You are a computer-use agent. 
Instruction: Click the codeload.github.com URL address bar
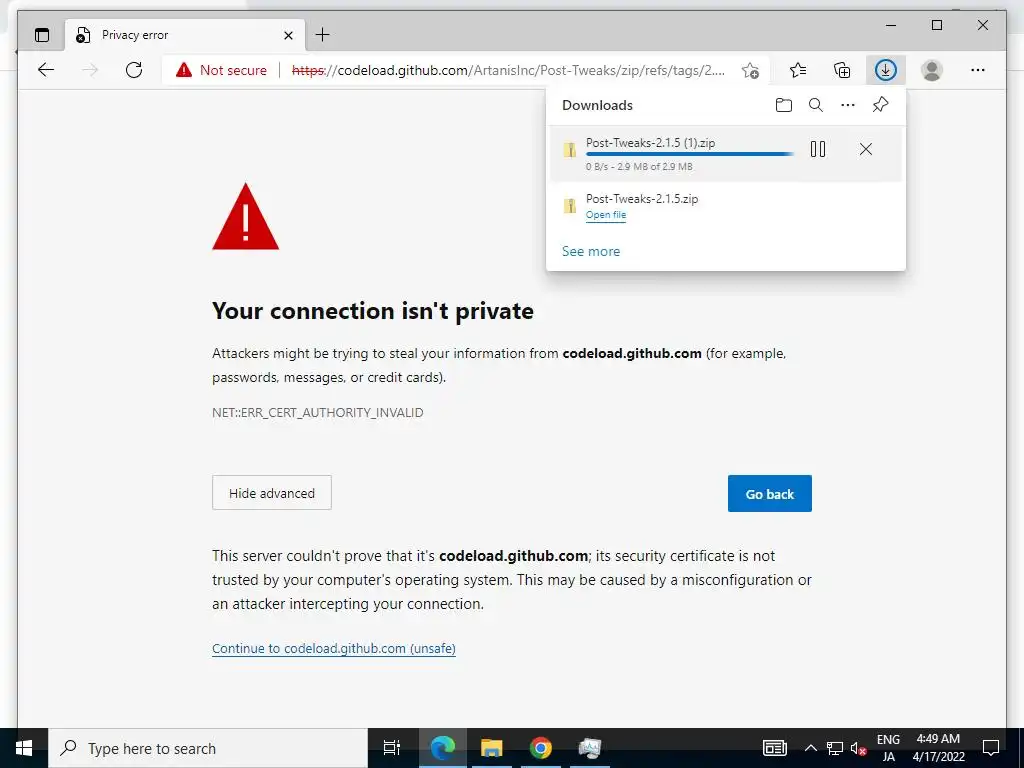508,70
